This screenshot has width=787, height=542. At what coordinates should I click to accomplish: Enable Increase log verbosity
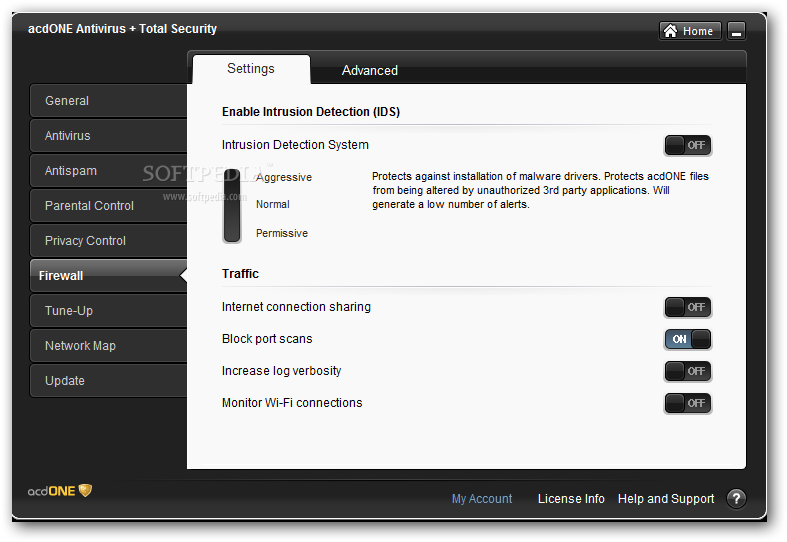pyautogui.click(x=688, y=371)
